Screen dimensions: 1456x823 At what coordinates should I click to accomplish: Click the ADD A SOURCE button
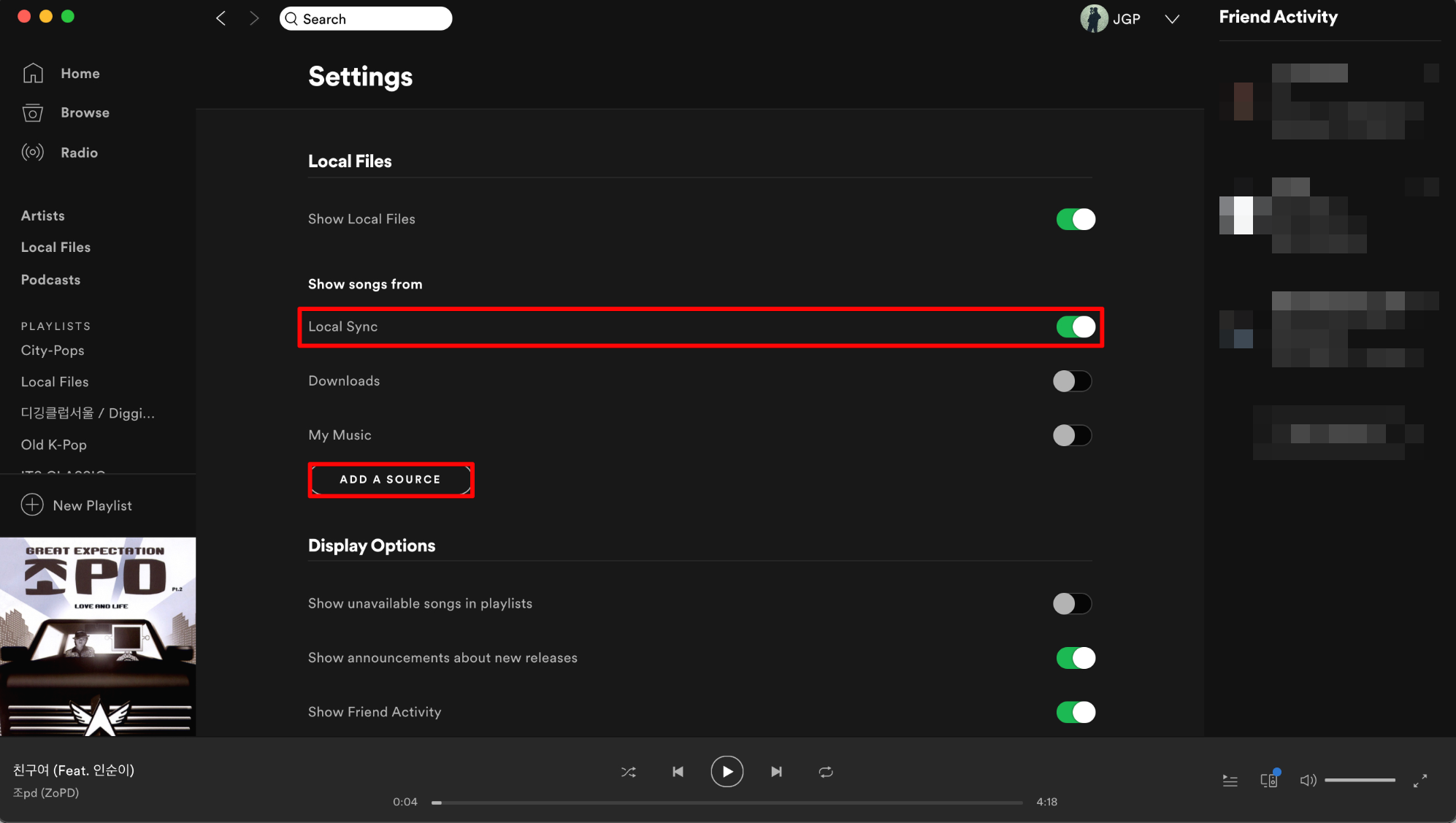(x=390, y=480)
